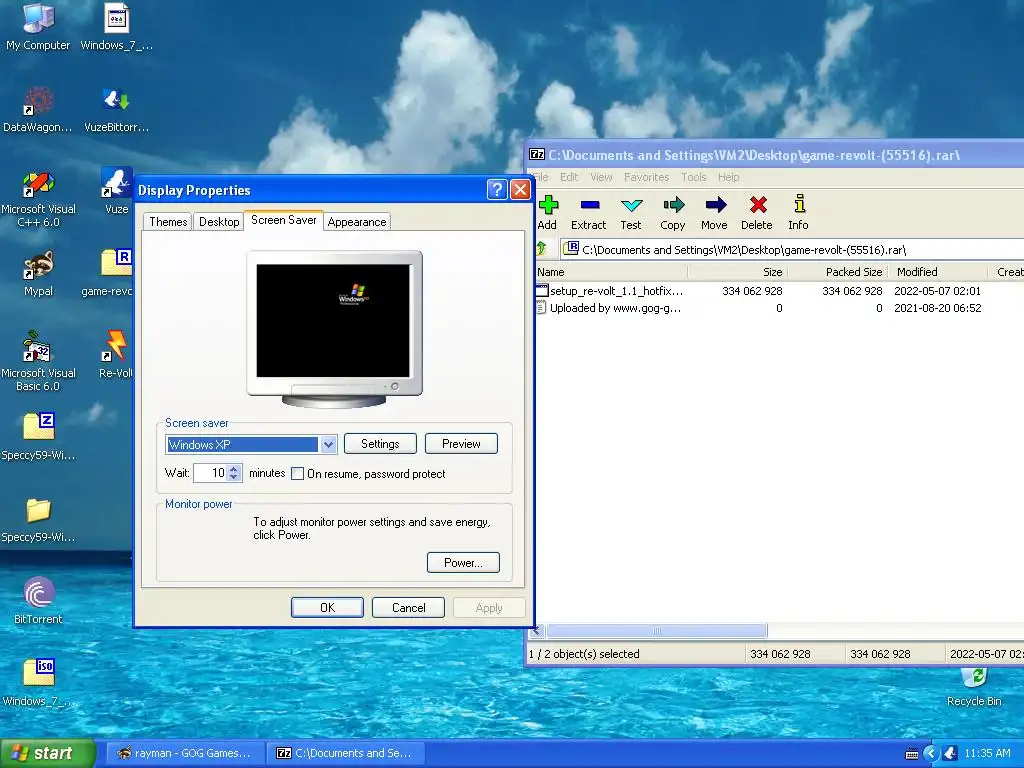Switch to C:\Documents and Se... taskbar button
1024x768 pixels.
click(x=347, y=753)
